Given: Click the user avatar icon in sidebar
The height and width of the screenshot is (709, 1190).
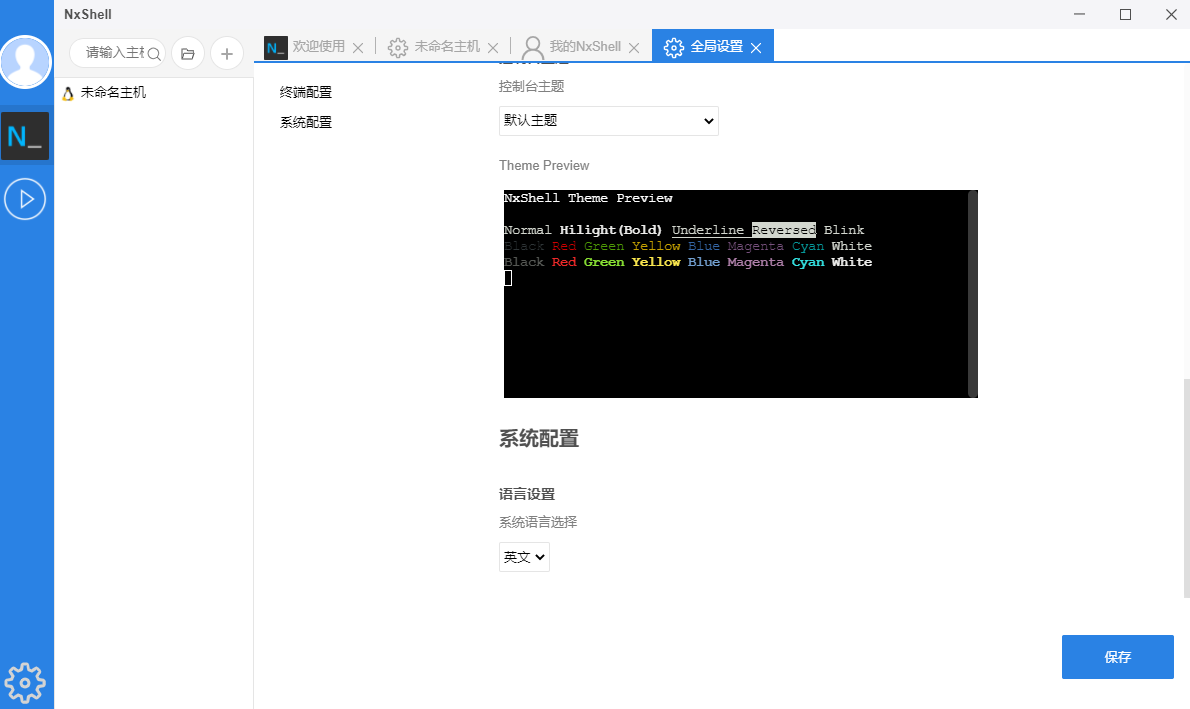Looking at the screenshot, I should tap(26, 62).
